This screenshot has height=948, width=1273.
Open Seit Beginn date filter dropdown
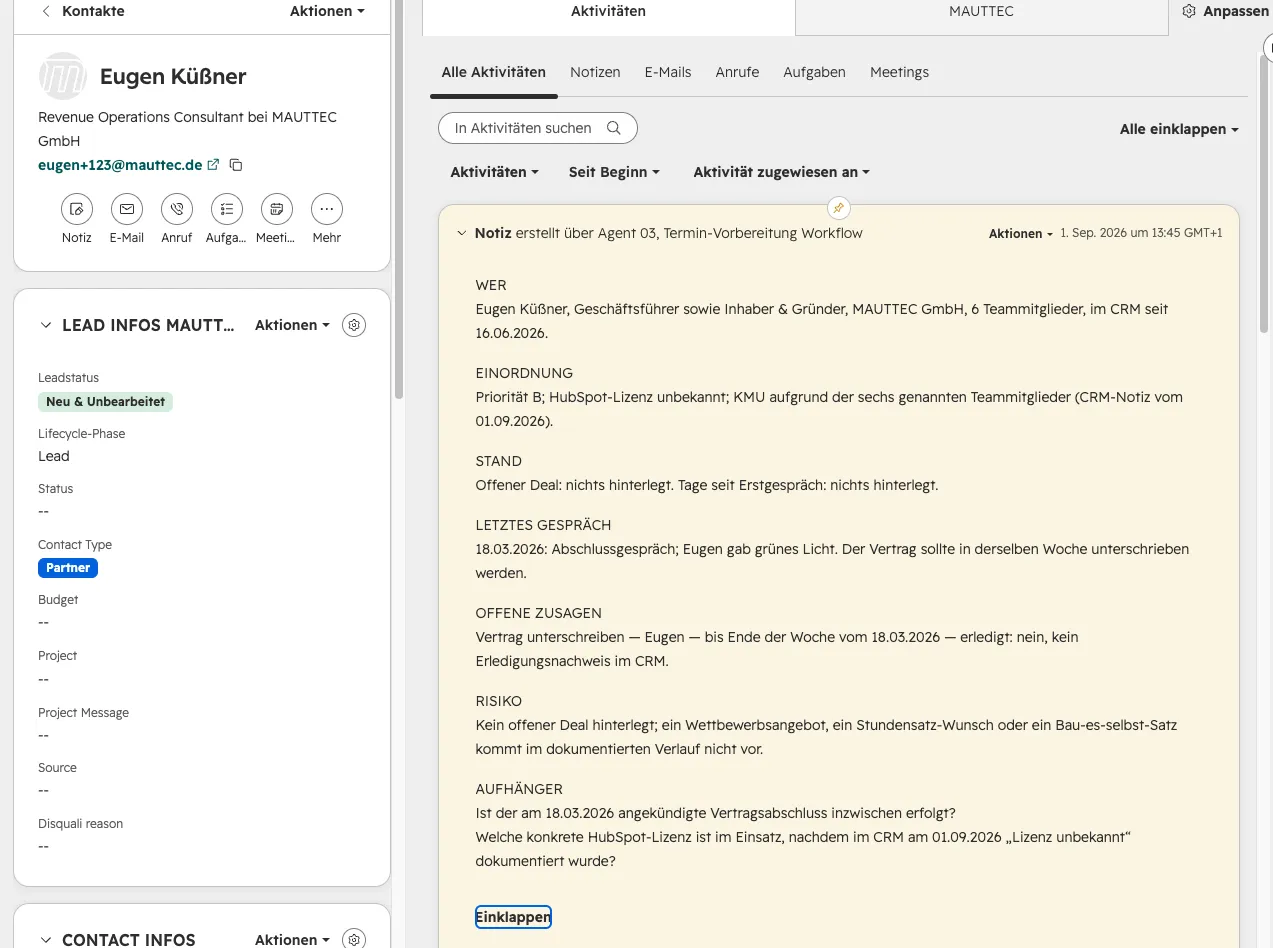(614, 172)
